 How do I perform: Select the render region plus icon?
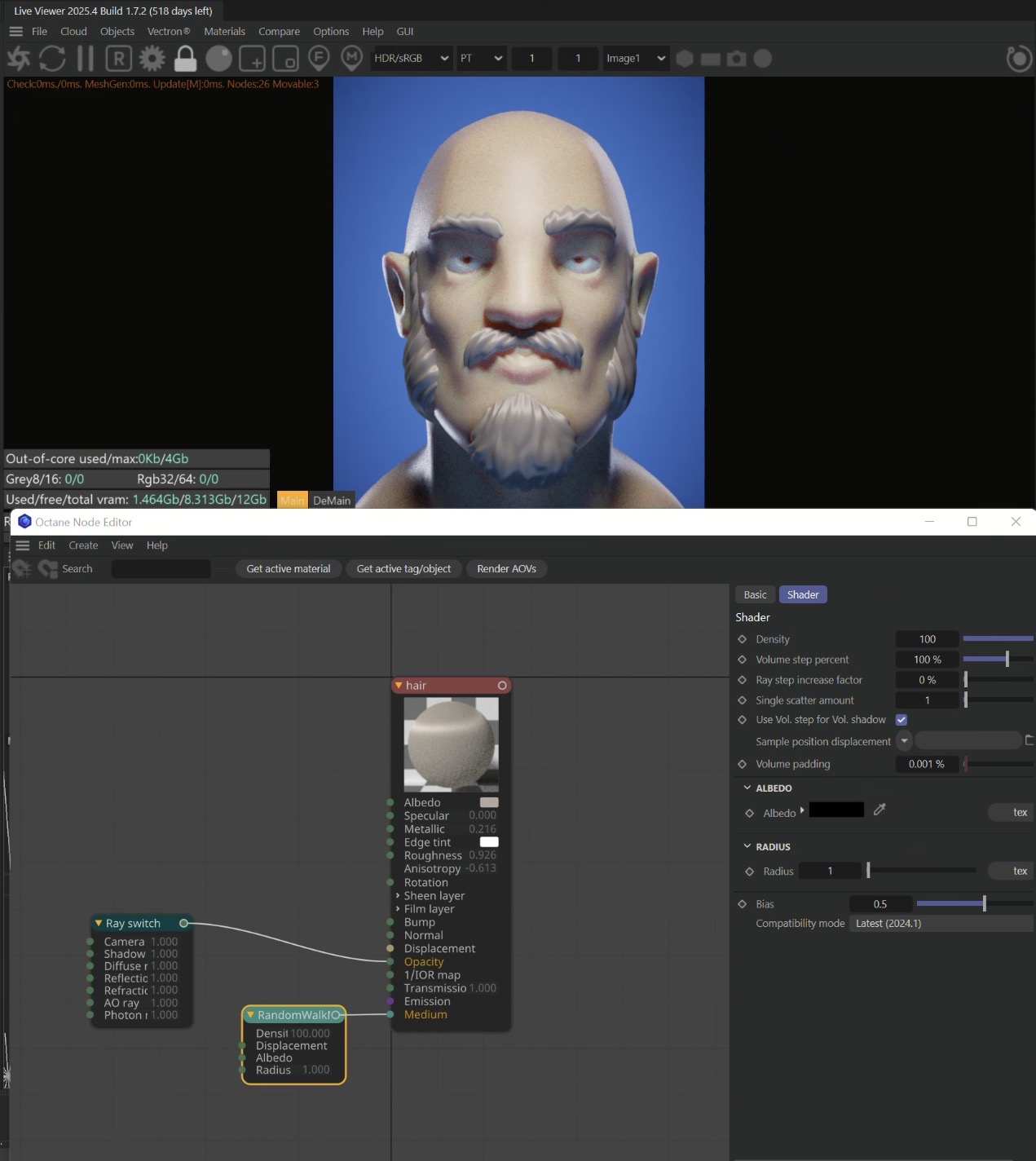point(252,59)
